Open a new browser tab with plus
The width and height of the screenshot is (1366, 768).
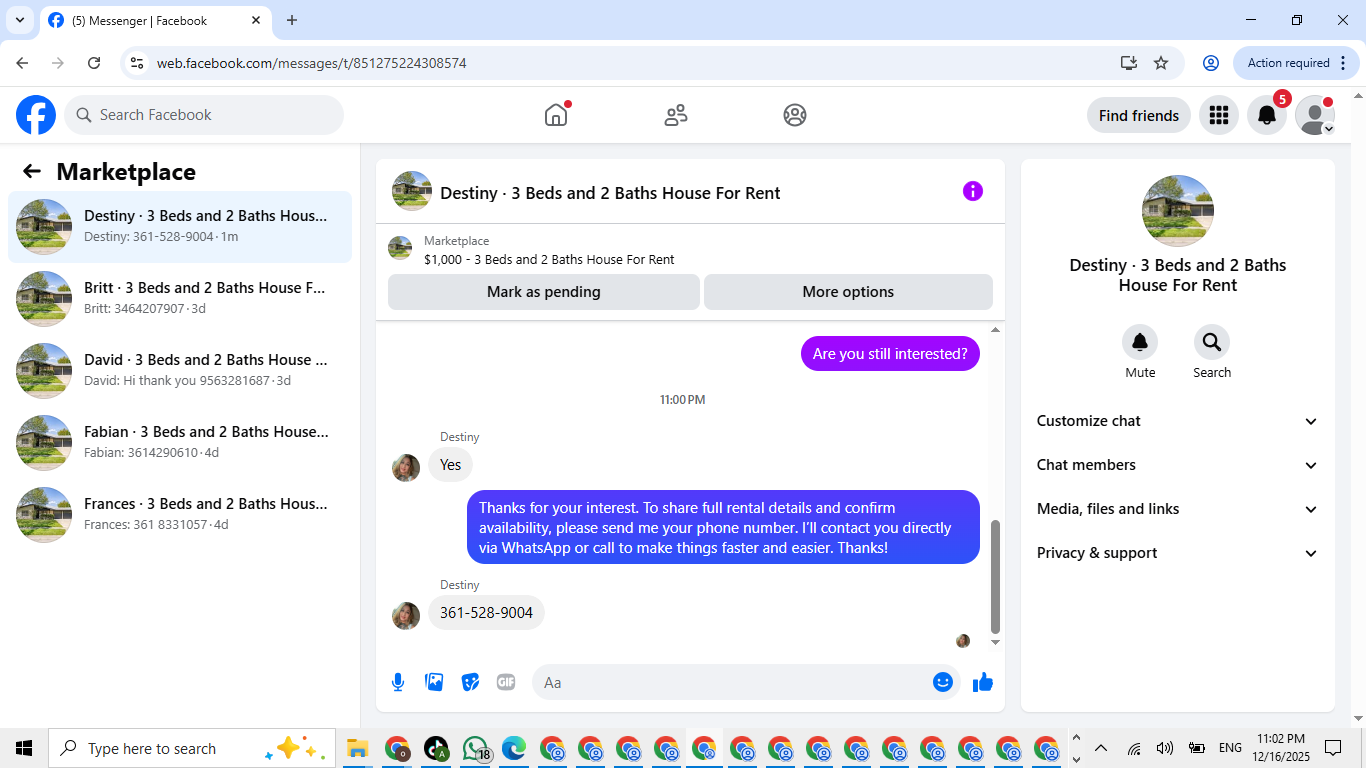(x=292, y=20)
